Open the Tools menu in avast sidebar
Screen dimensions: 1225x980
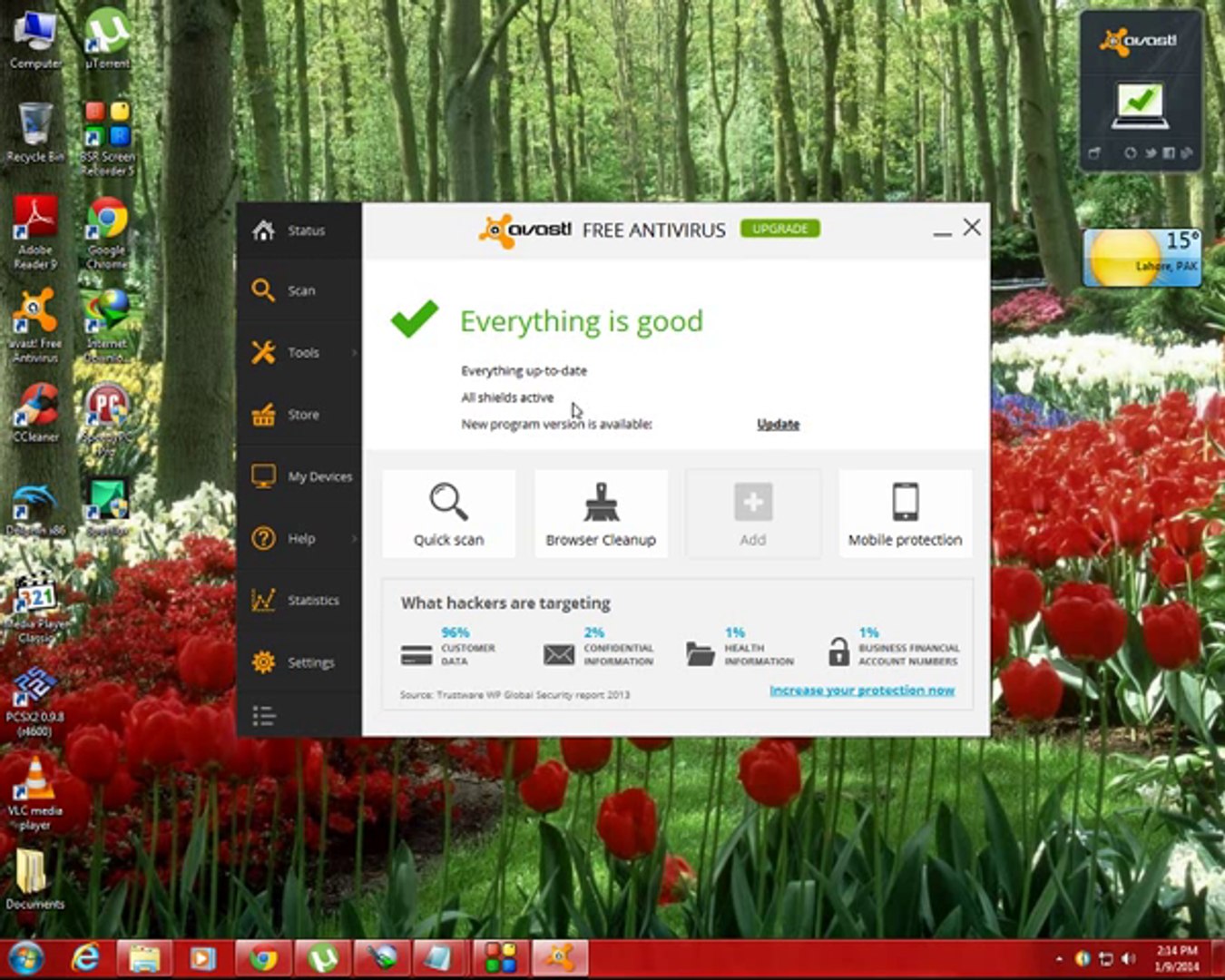299,352
